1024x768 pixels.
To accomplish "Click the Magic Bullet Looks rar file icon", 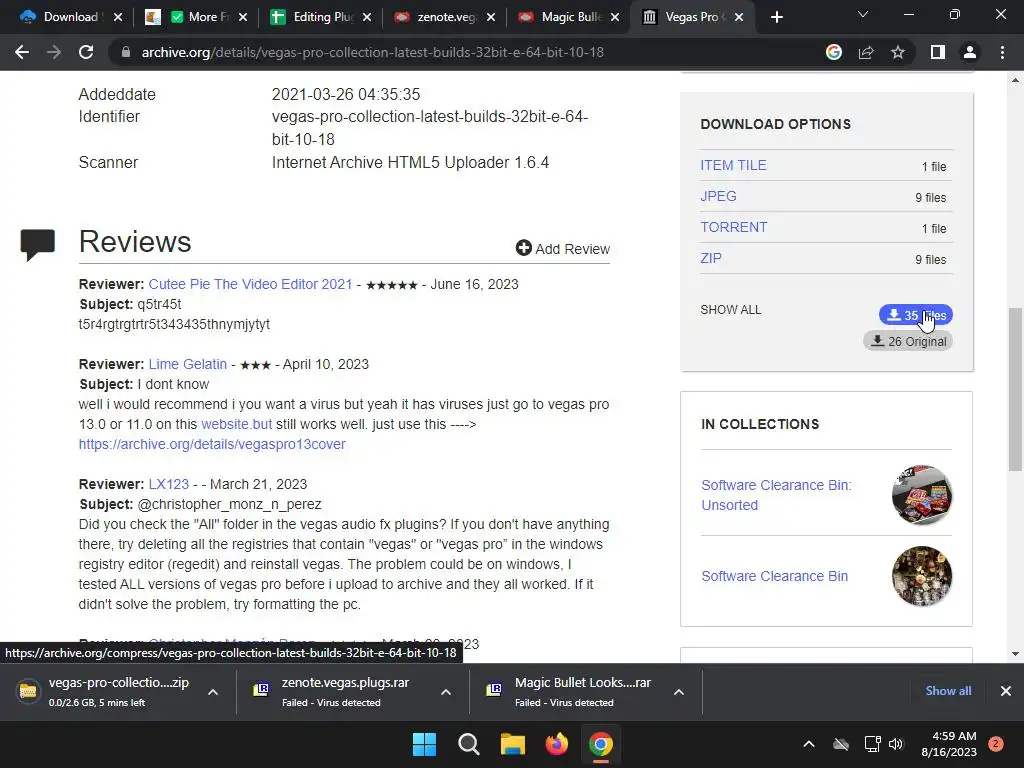I will (x=494, y=689).
